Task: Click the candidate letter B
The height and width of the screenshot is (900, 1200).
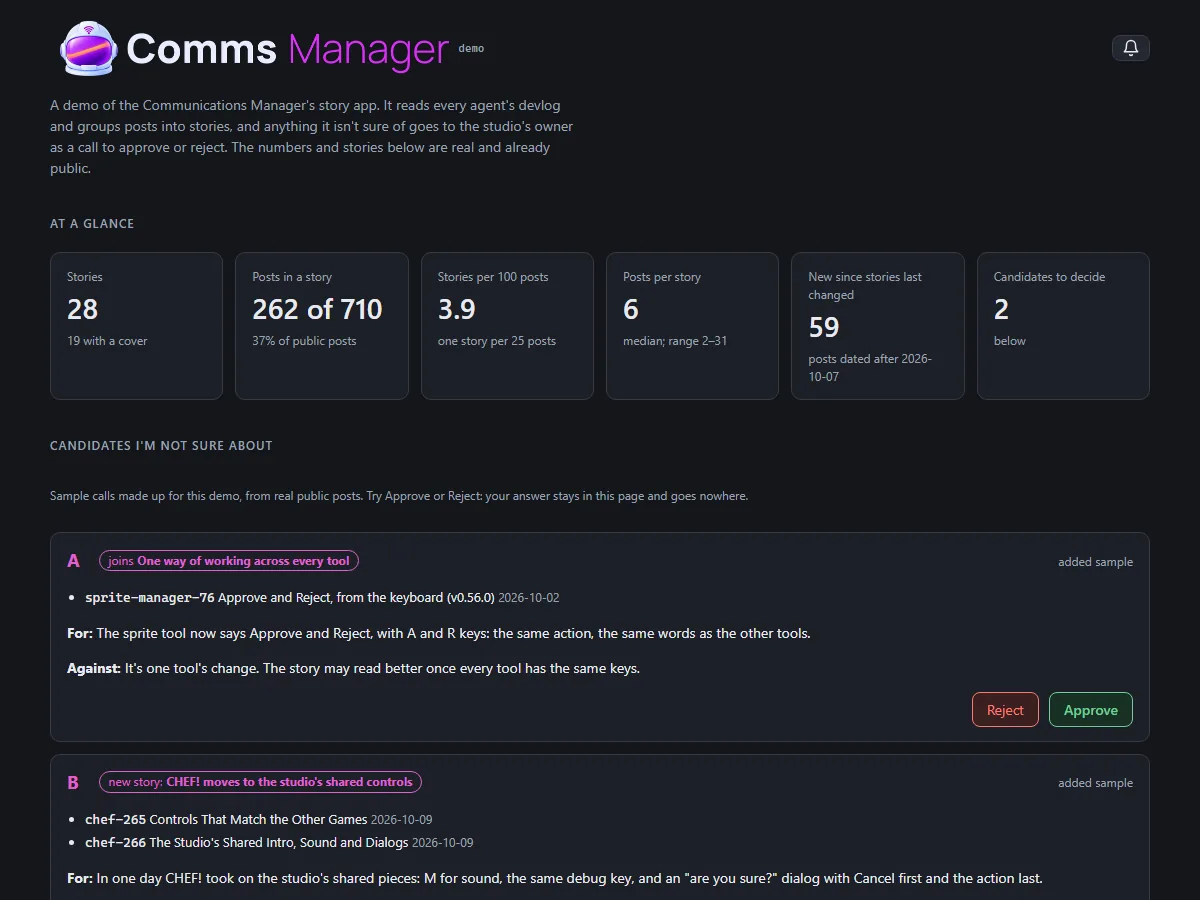Action: click(x=73, y=782)
